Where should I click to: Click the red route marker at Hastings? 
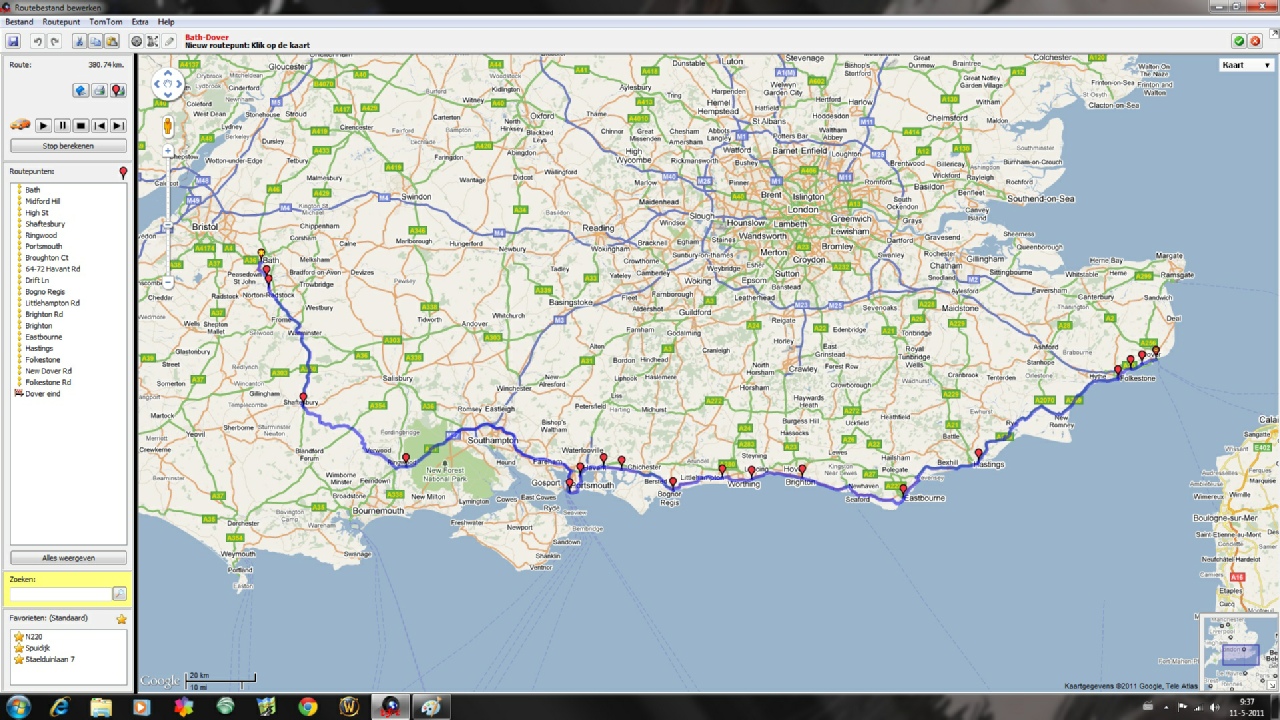tap(979, 454)
